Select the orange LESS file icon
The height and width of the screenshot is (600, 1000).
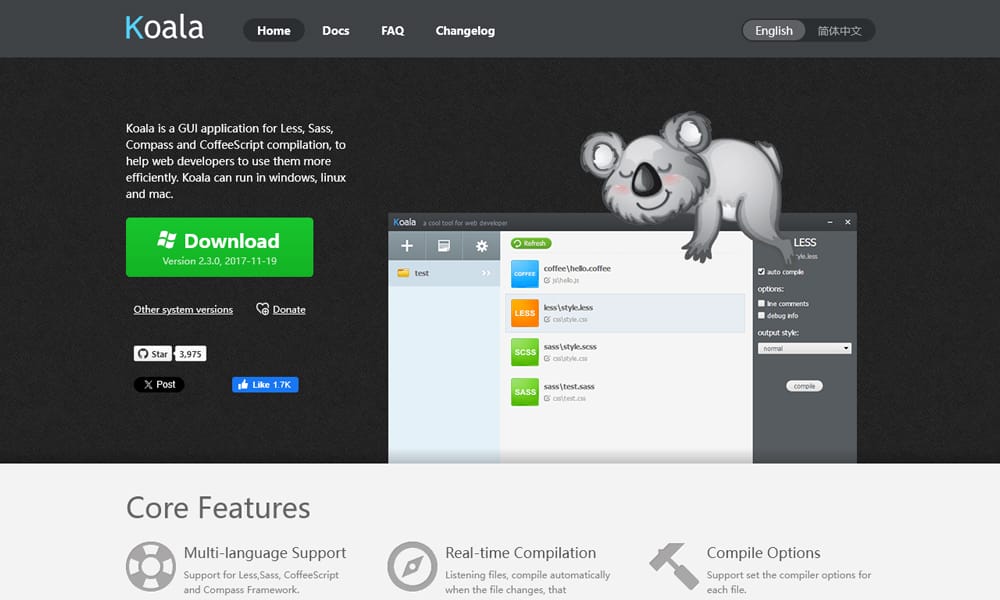525,313
